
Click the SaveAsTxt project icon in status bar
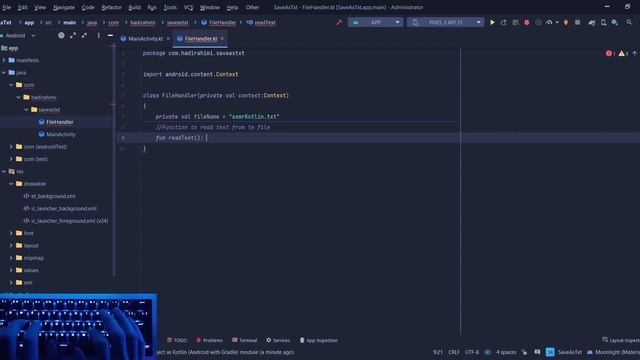coord(550,352)
